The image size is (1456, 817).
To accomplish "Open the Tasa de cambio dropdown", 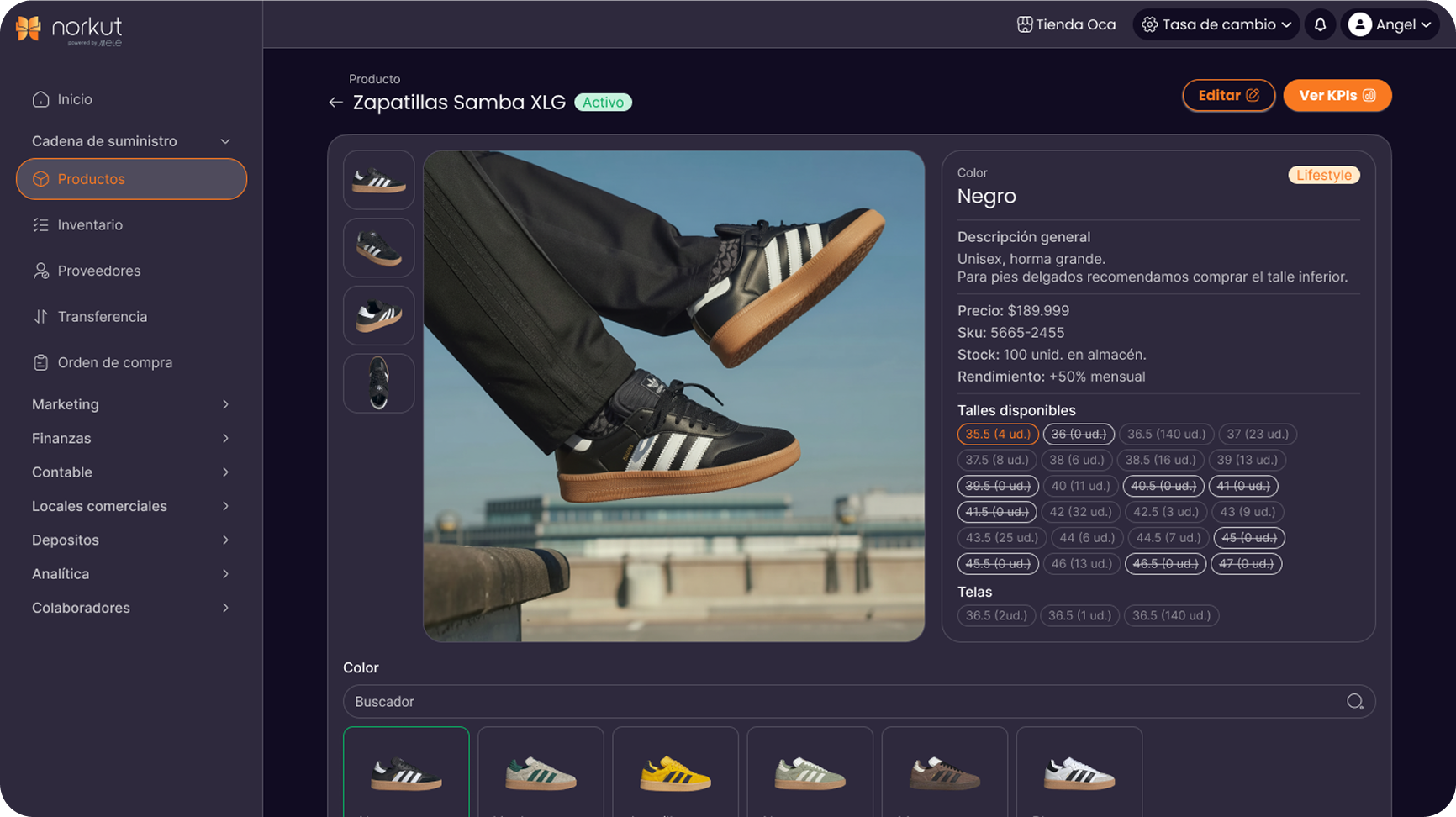I will (x=1216, y=25).
